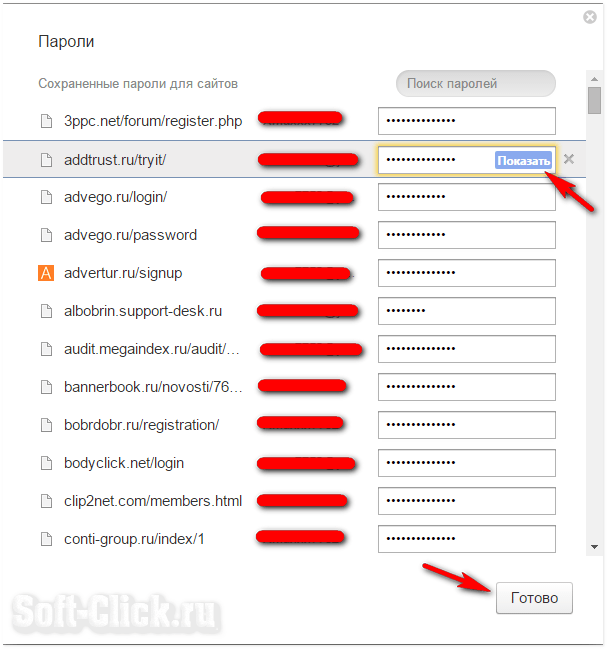Click the password field for advego.ru/password
This screenshot has height=649, width=607.
click(467, 235)
